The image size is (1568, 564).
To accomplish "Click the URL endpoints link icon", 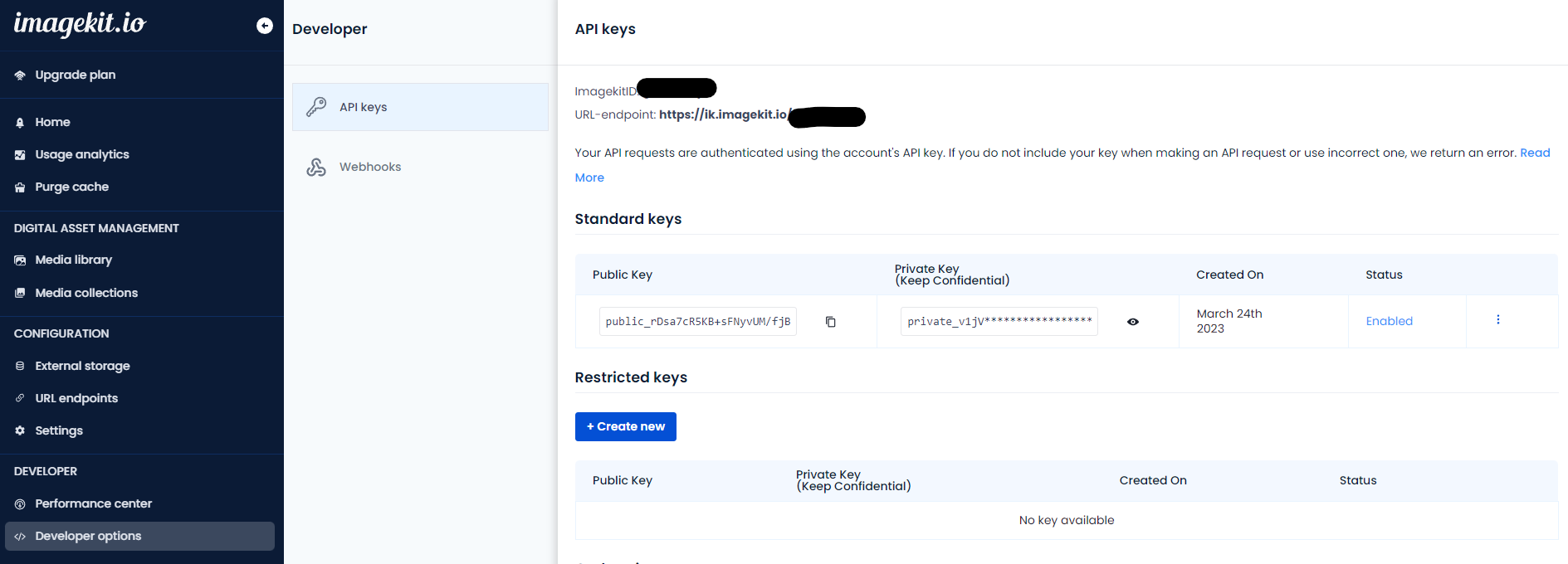I will 20,398.
